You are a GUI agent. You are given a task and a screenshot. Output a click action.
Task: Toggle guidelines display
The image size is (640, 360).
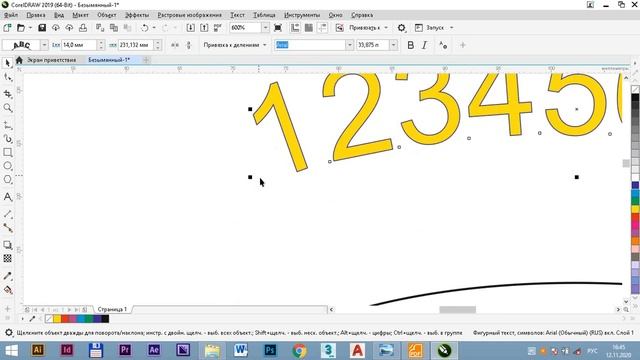[322, 28]
